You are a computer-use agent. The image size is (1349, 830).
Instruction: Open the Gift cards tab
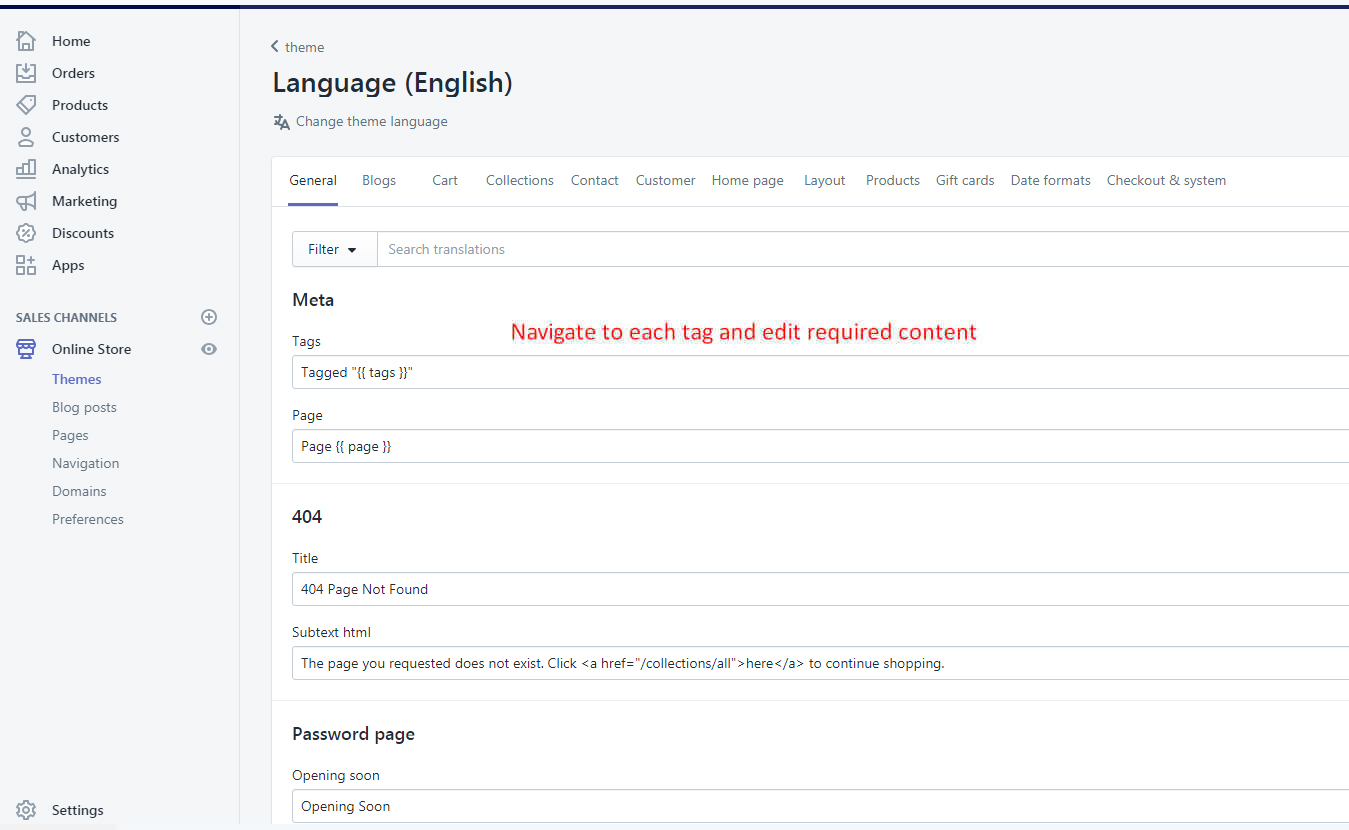(964, 181)
